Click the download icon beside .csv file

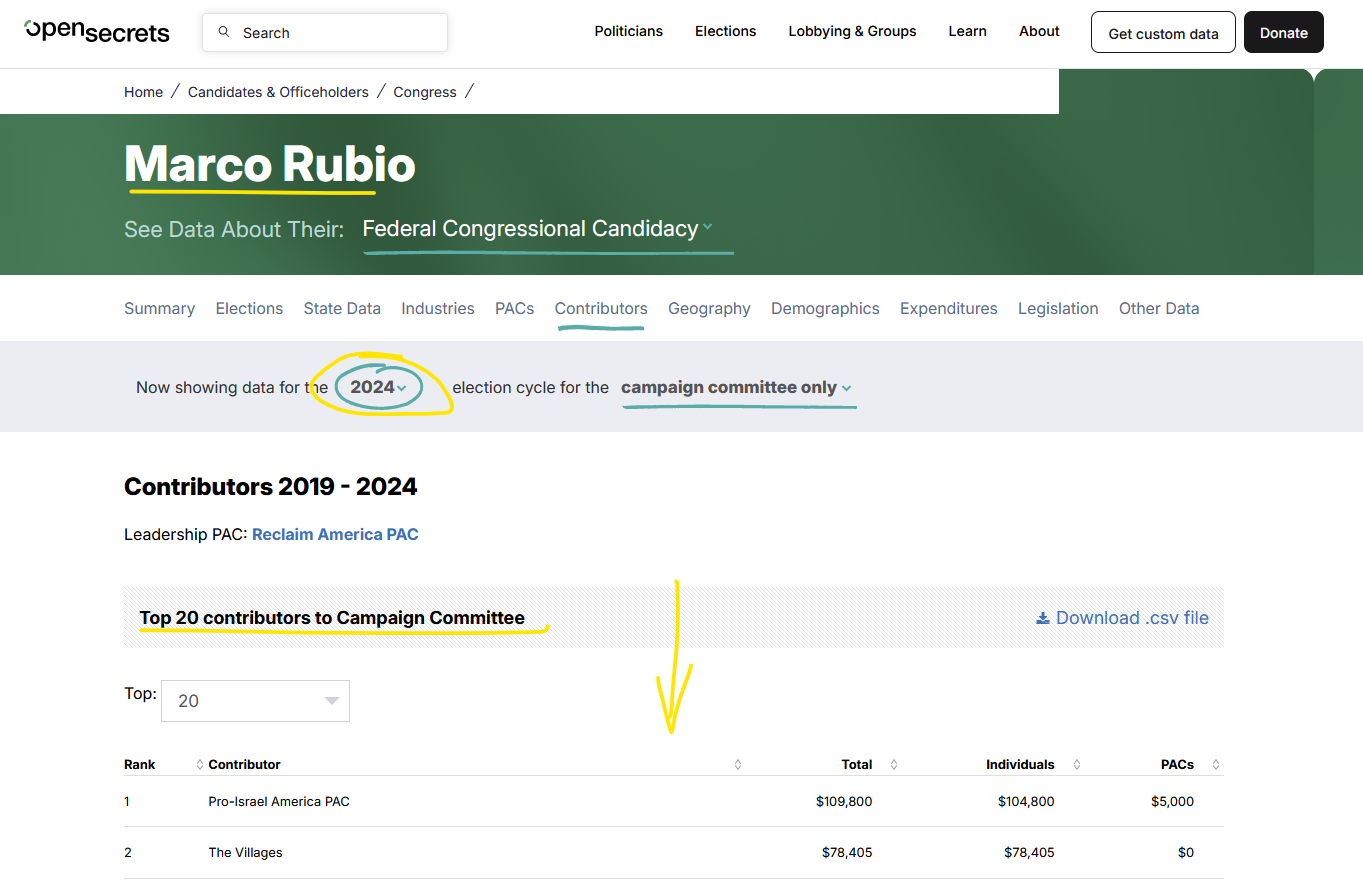[1043, 618]
